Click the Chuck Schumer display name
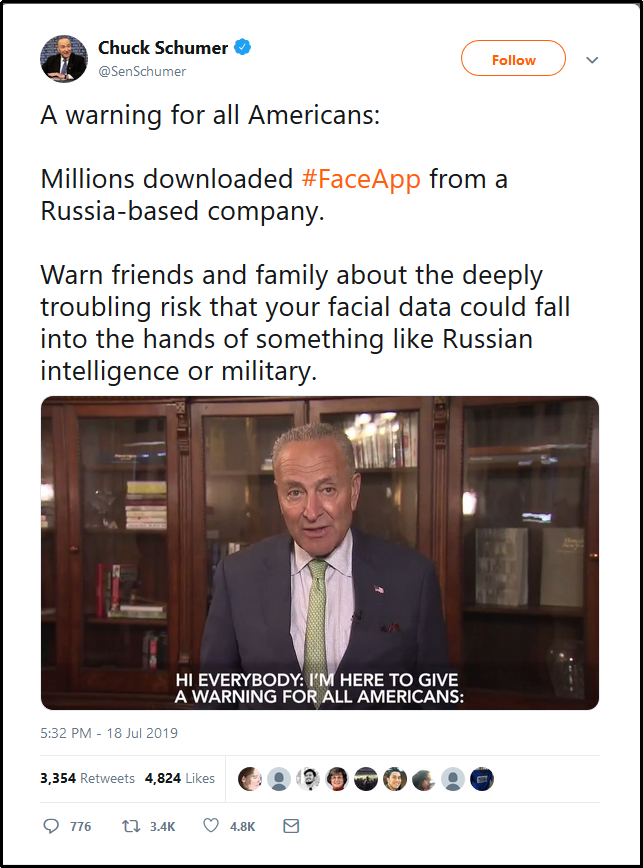643x868 pixels. point(163,48)
